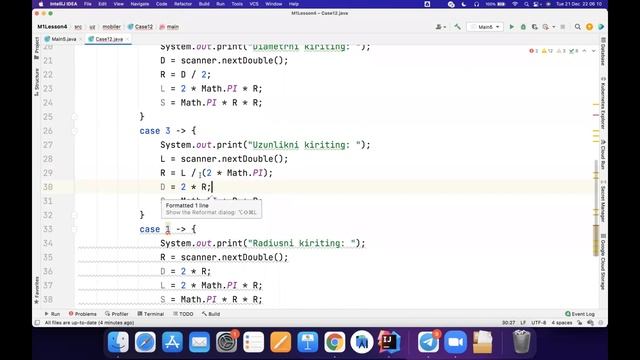Screen dimensions: 640x360
Task: Open Terminal tool window at bottom
Action: pos(151,314)
